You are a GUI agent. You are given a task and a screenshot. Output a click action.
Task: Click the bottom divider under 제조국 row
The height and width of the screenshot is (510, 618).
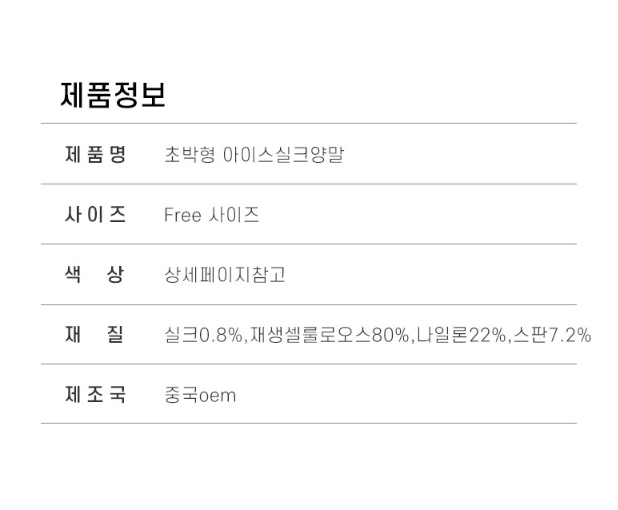click(308, 423)
